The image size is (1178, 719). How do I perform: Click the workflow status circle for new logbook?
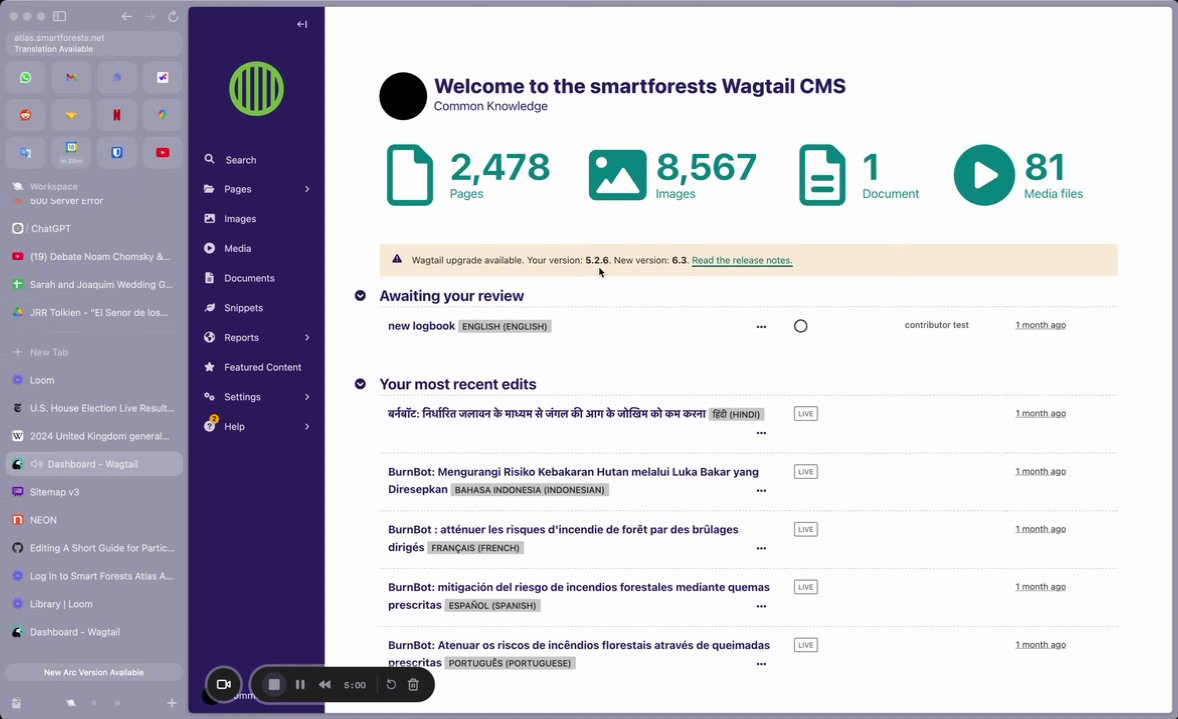[800, 326]
